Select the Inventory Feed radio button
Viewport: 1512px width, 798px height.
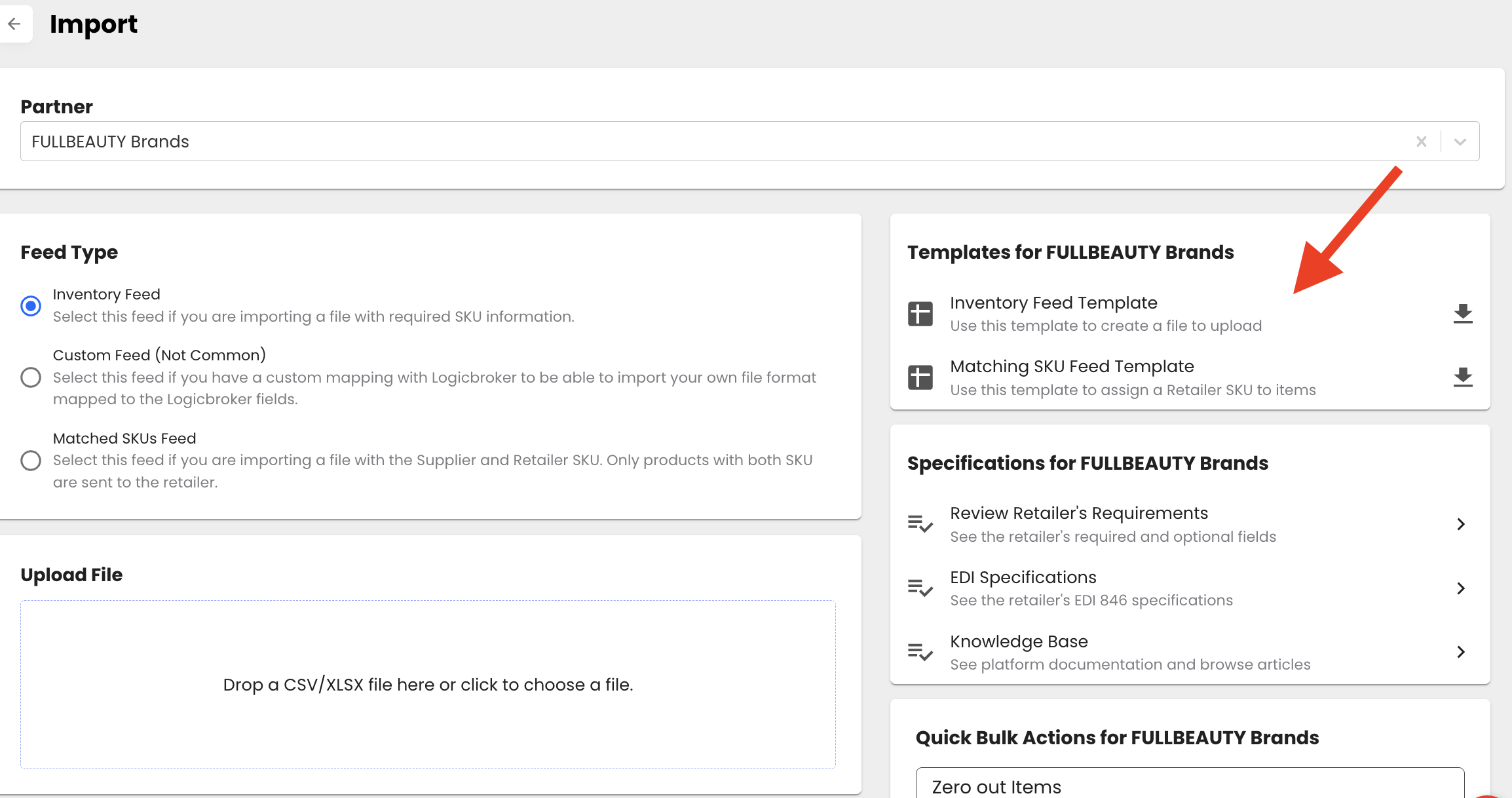[31, 305]
